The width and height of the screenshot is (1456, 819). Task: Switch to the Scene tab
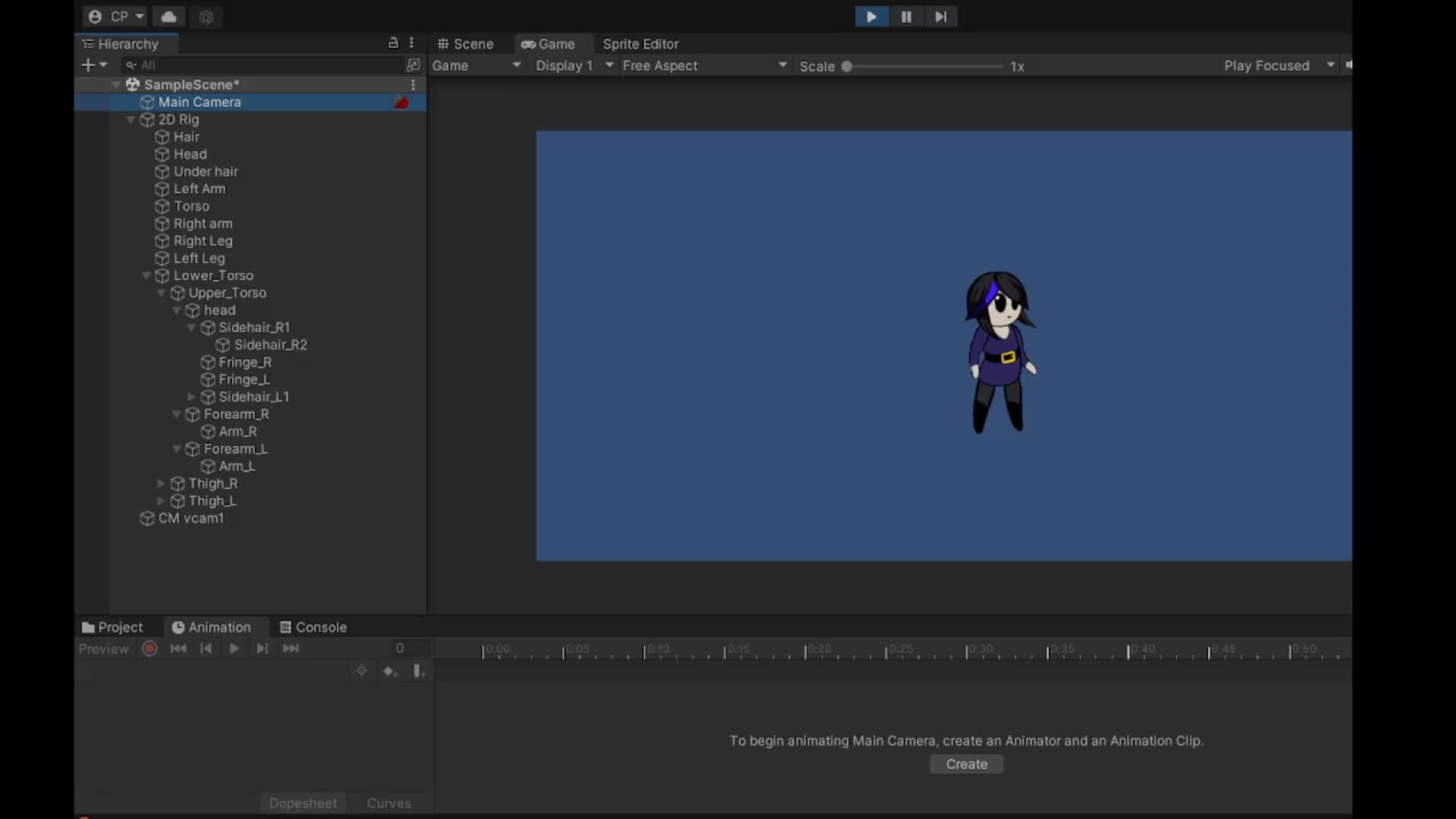click(x=466, y=44)
